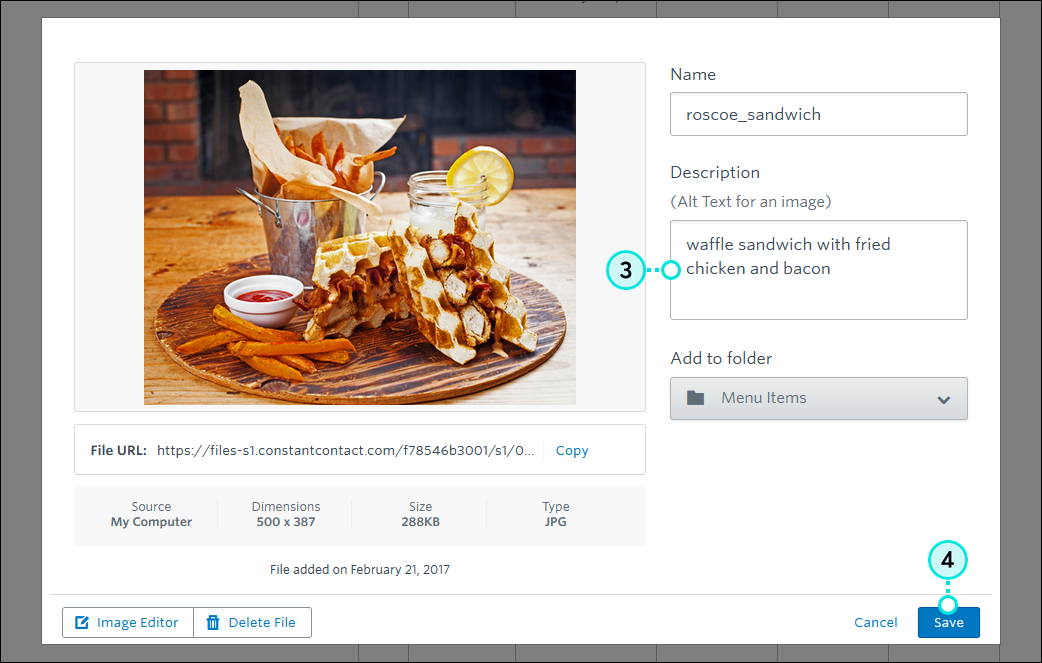Click the Source value My Computer
Screen dimensions: 1042x663
(151, 521)
